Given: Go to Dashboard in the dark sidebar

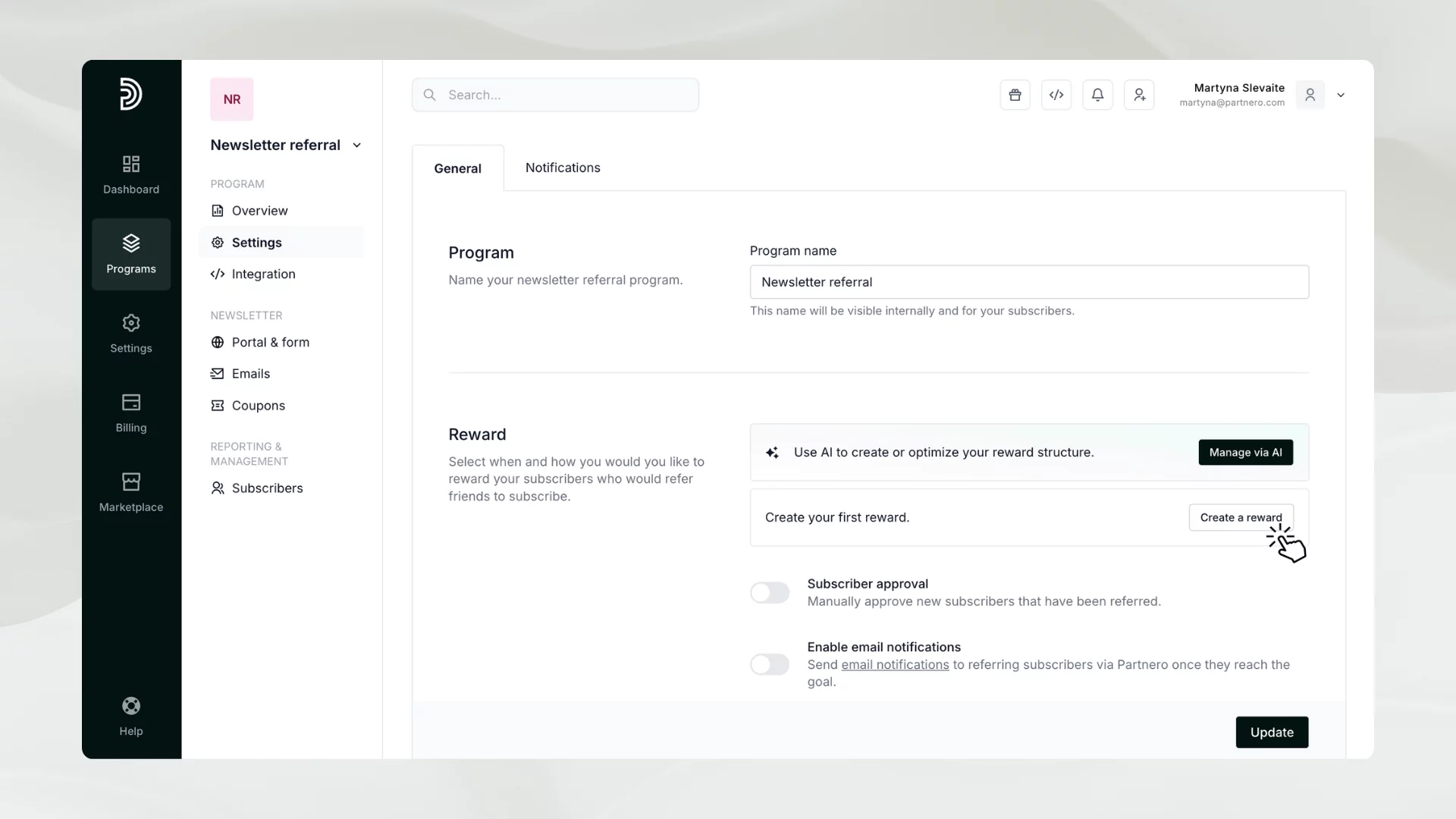Looking at the screenshot, I should (131, 174).
